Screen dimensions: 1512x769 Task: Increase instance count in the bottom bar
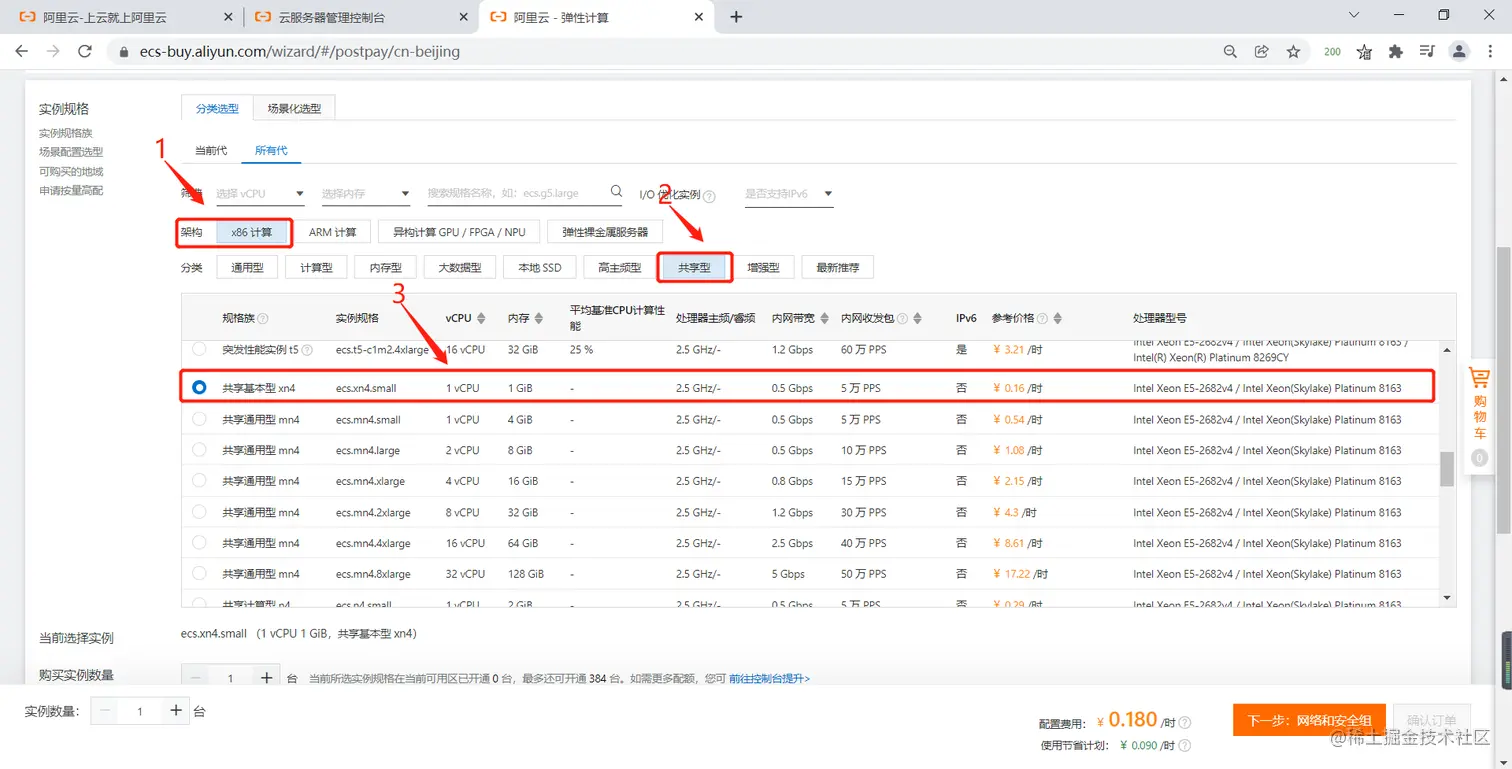pyautogui.click(x=175, y=711)
